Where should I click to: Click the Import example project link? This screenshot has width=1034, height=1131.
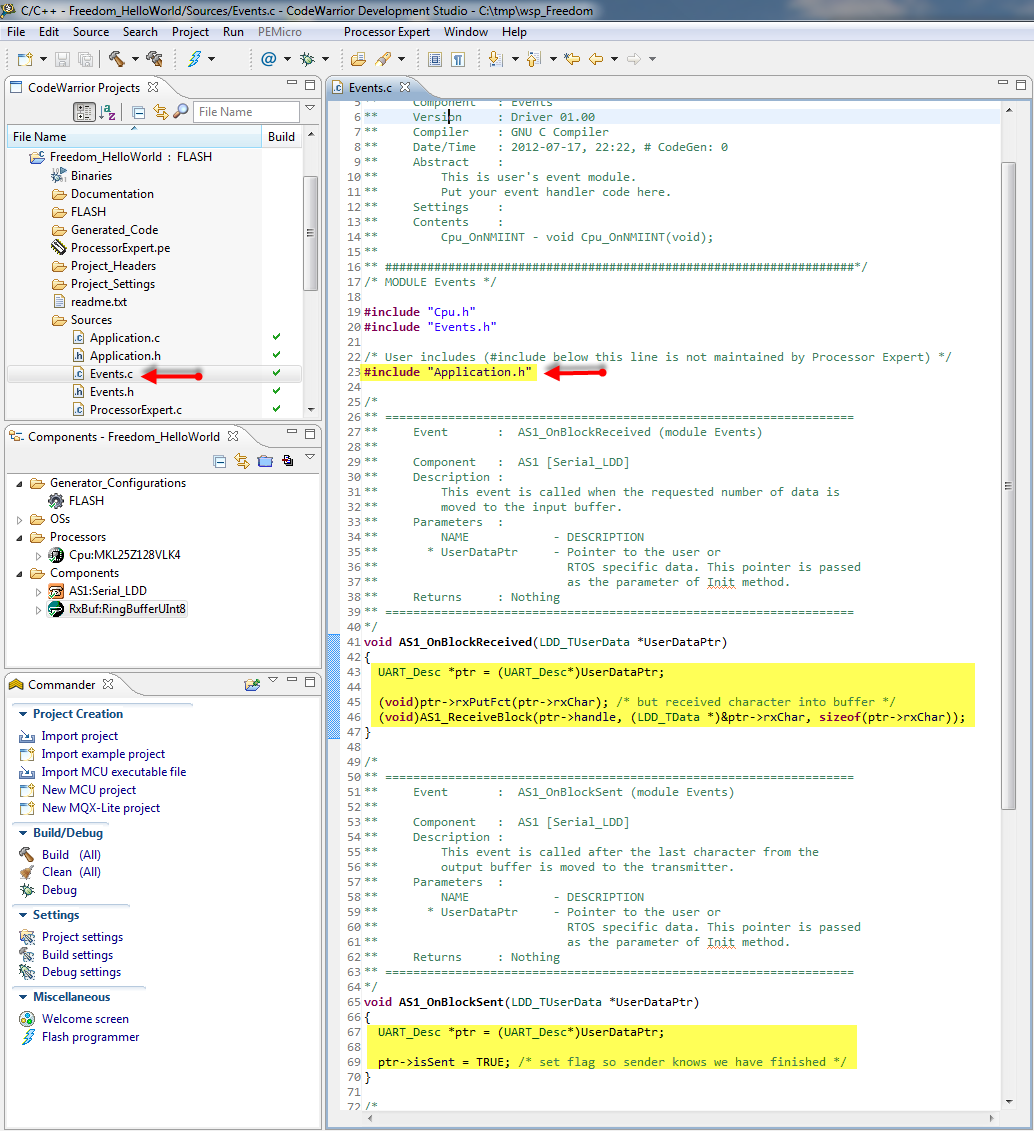[103, 754]
